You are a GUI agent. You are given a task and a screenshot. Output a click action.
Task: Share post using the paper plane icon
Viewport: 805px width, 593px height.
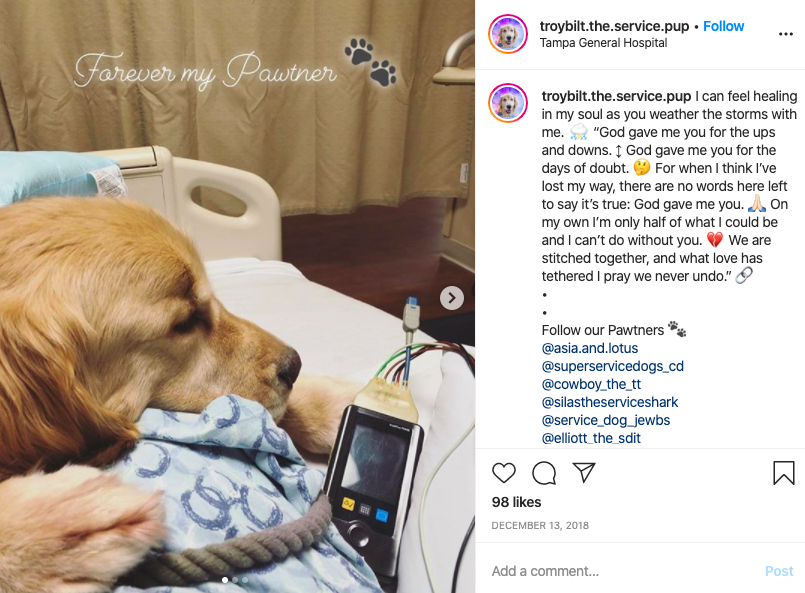[x=584, y=472]
